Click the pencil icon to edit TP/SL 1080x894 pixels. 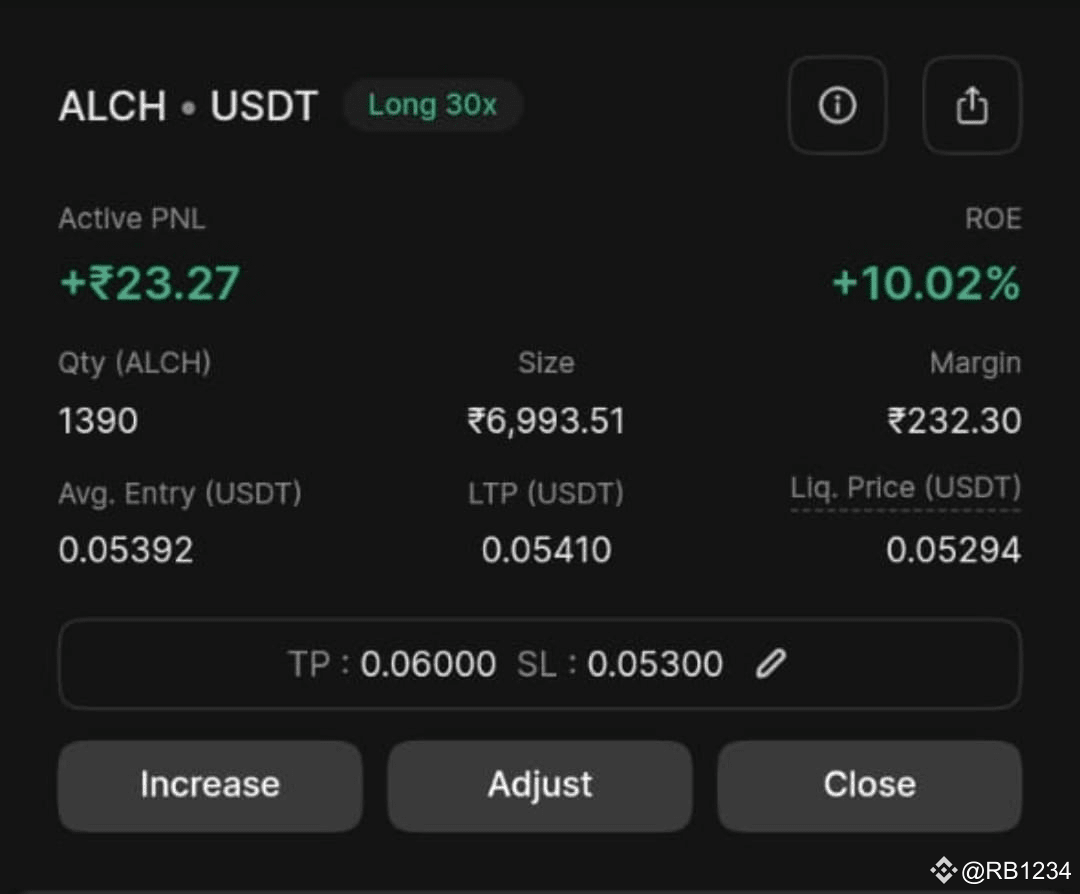[x=770, y=664]
